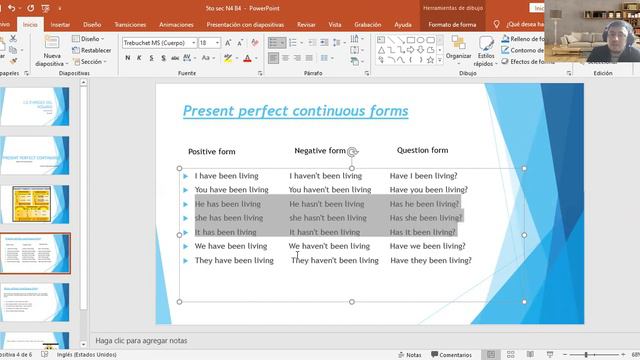Select the oval shape in the gallery
Image resolution: width=640 pixels, height=360 pixels.
(x=420, y=40)
